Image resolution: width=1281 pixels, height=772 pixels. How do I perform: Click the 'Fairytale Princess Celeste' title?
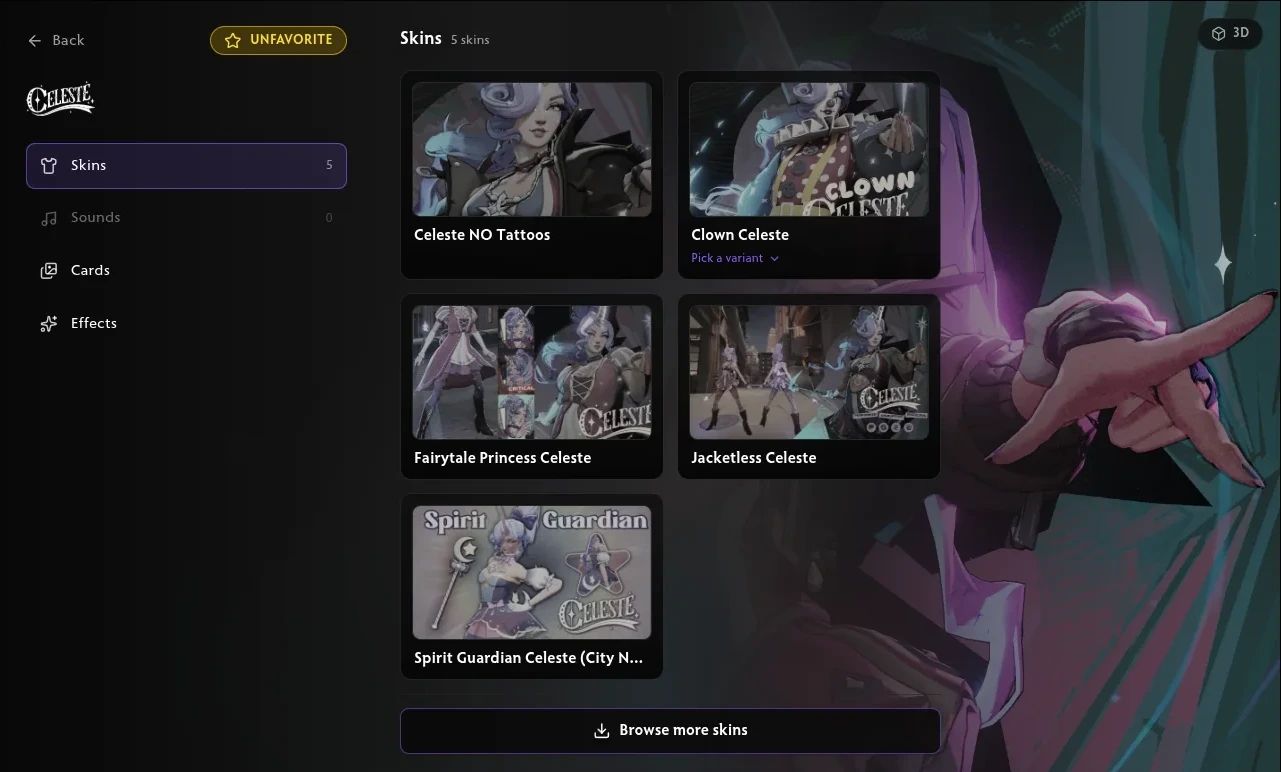[x=502, y=458]
